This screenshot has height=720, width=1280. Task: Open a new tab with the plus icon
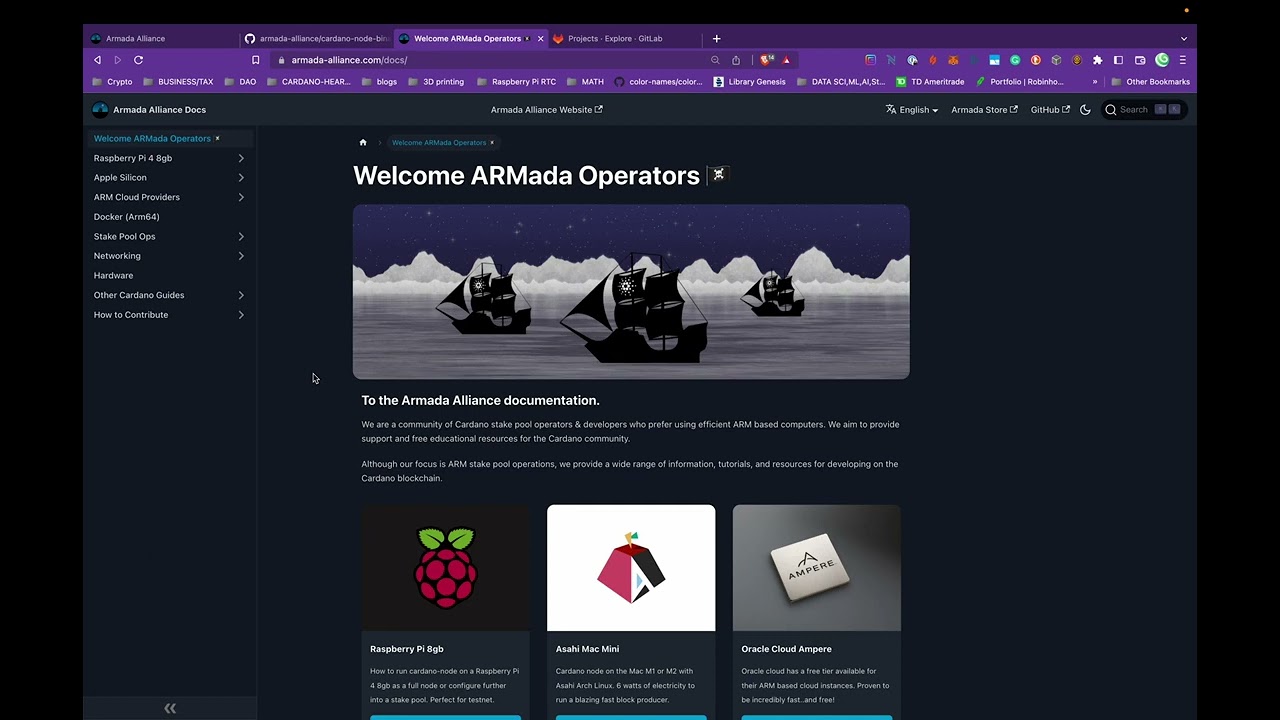[716, 38]
